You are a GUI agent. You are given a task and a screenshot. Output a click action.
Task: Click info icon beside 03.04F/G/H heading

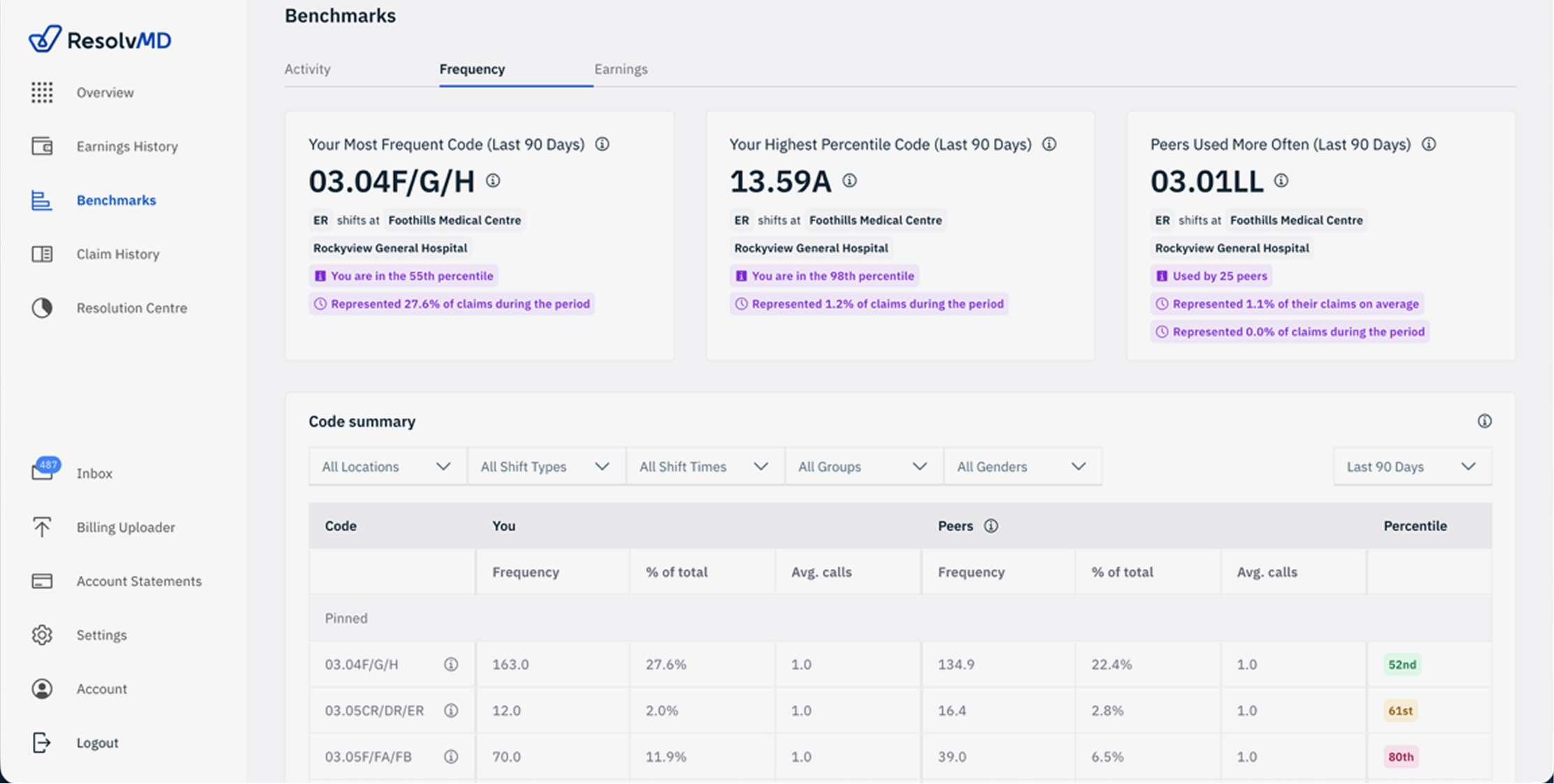click(493, 181)
